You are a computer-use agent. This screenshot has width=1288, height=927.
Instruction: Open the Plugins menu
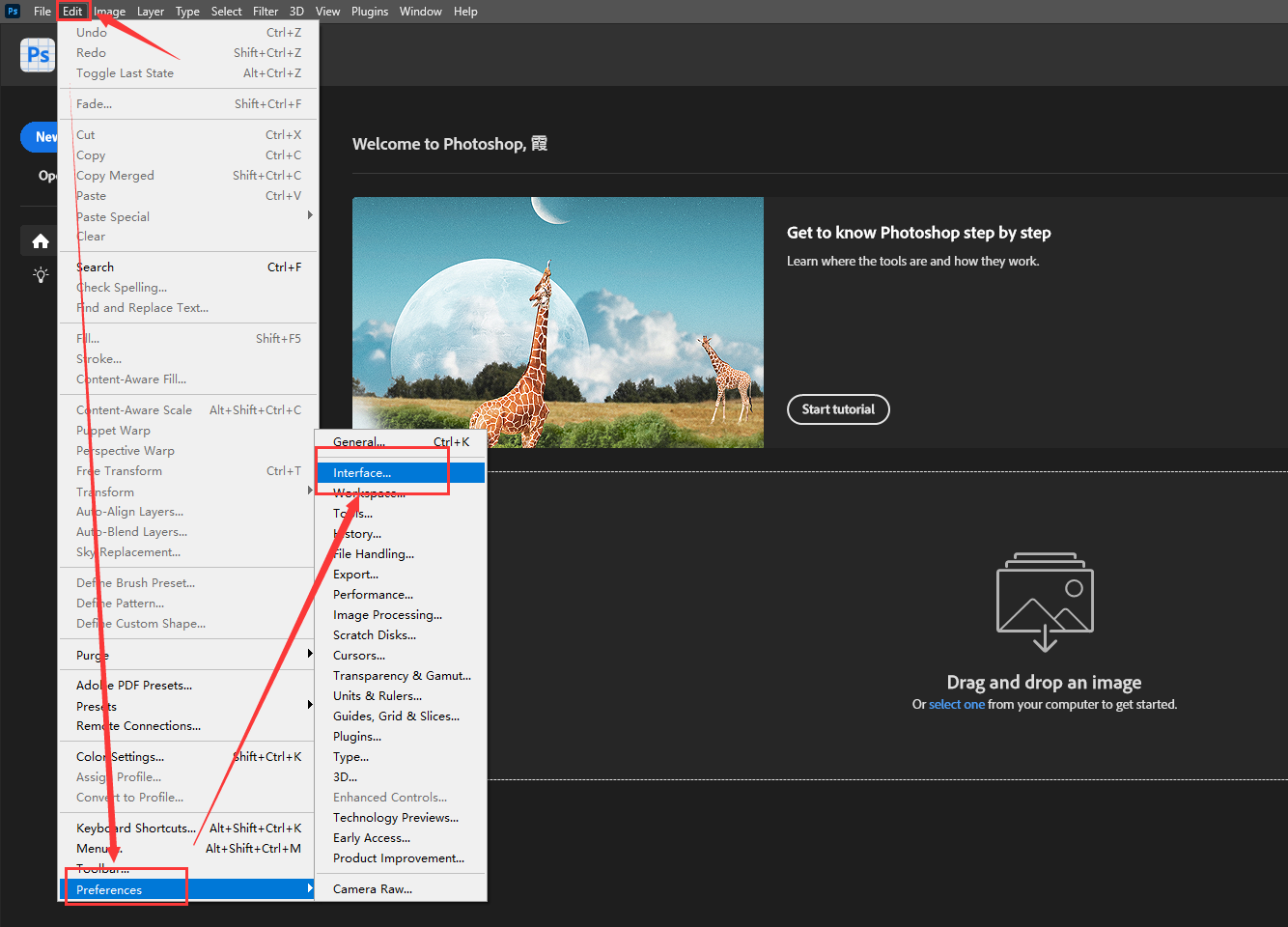pos(370,12)
